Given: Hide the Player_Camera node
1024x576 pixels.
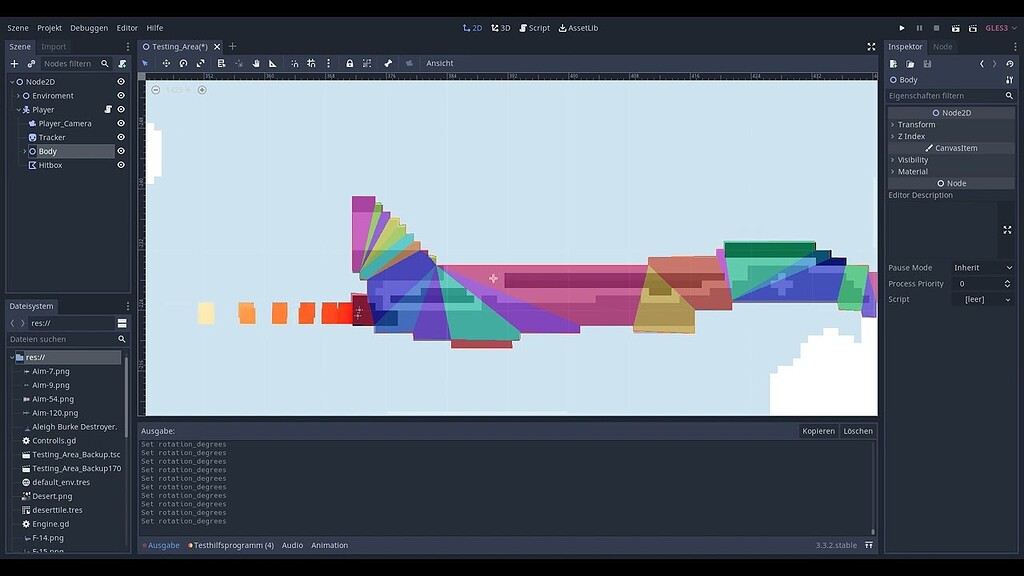Looking at the screenshot, I should (120, 123).
